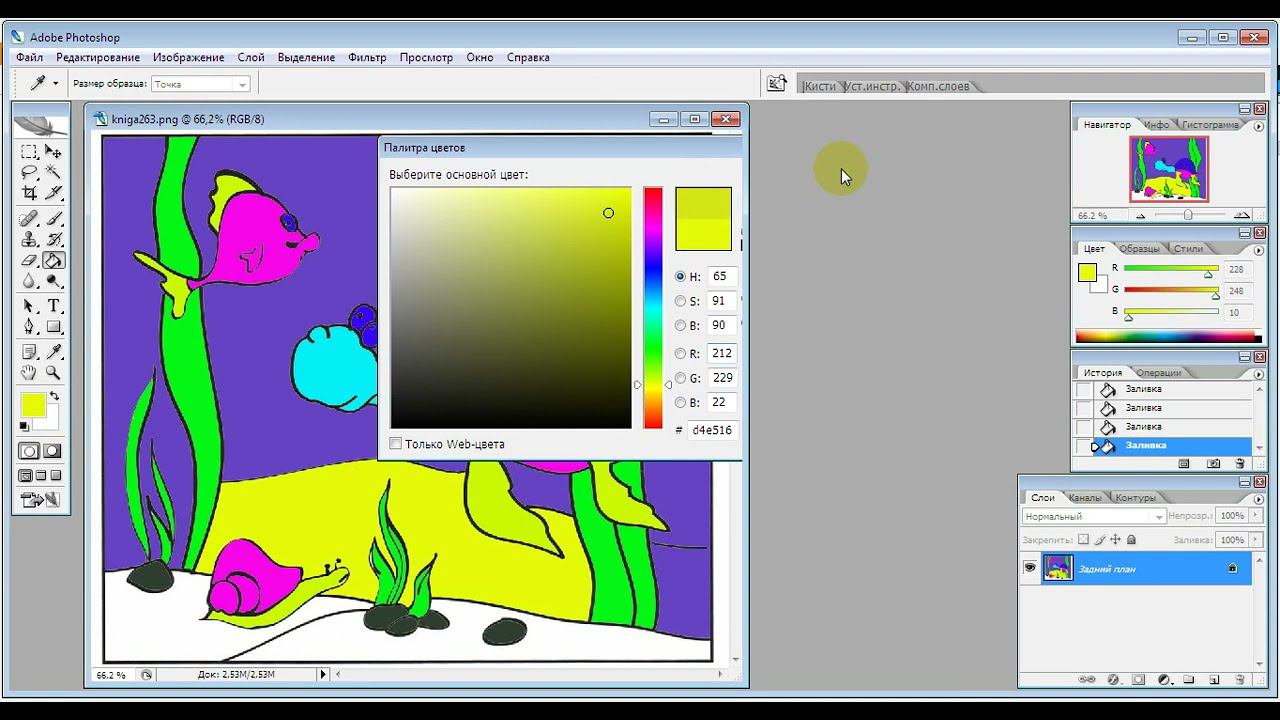
Task: Create new snapshot in History panel
Action: 1213,464
